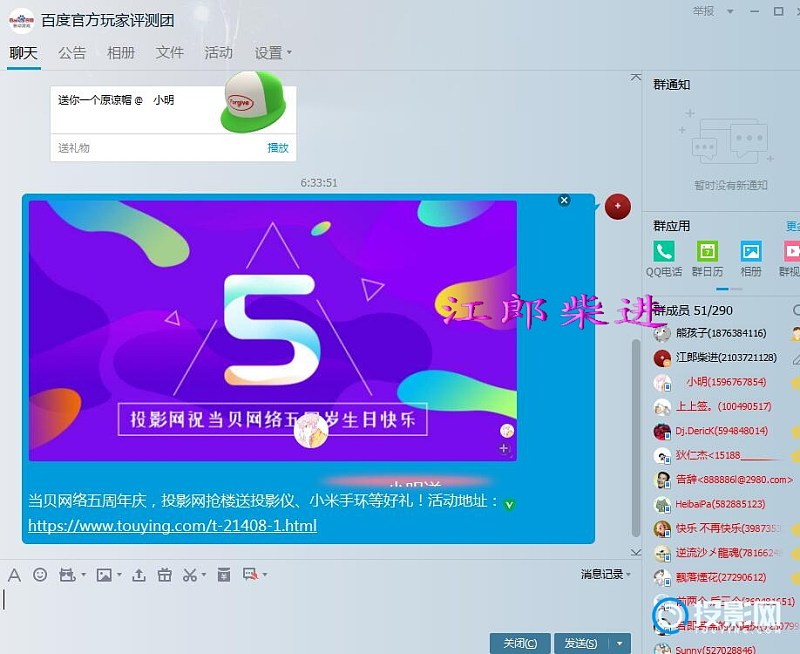Click the 群成员 51/290 header
800x654 pixels.
point(693,311)
